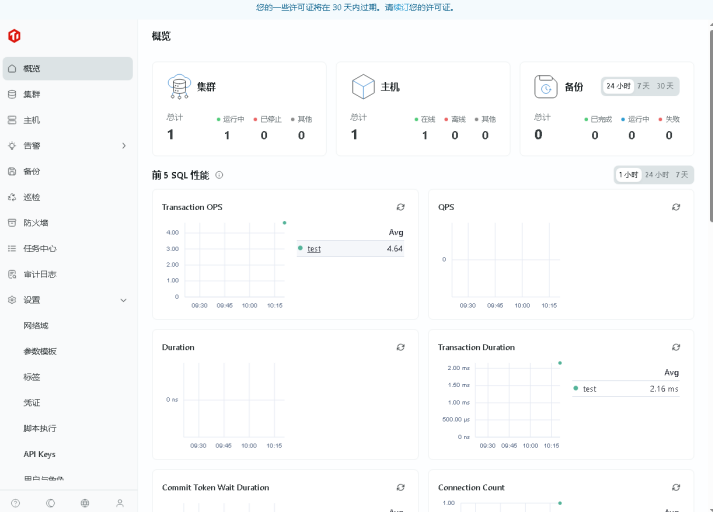Collapse the 设置 (Settings) menu chevron
Viewport: 713px width, 512px height.
click(x=124, y=300)
